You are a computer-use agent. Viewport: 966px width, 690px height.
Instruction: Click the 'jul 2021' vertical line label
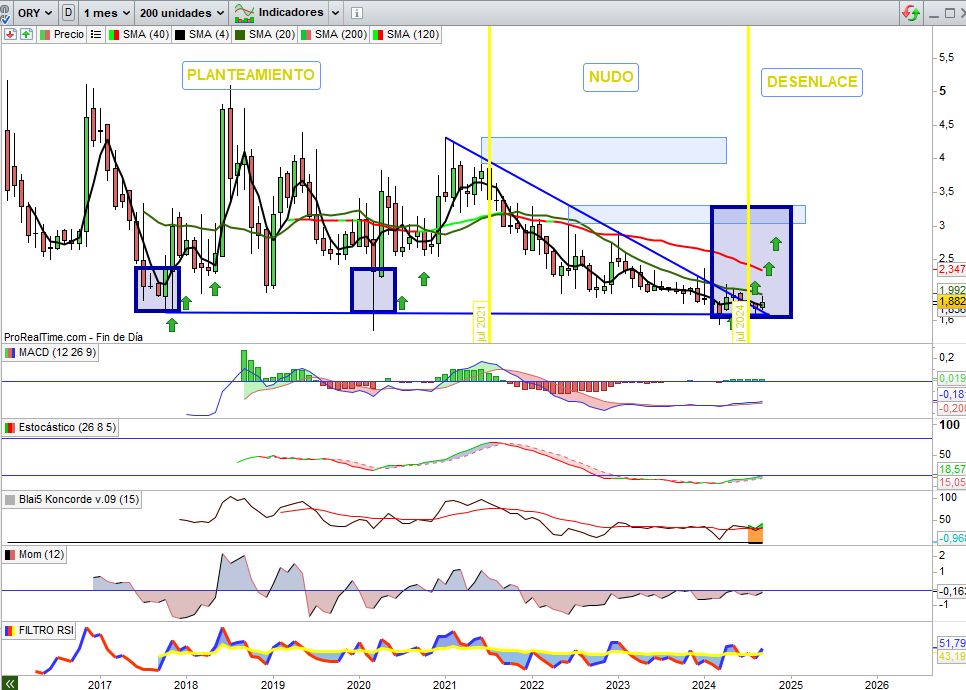coord(481,322)
